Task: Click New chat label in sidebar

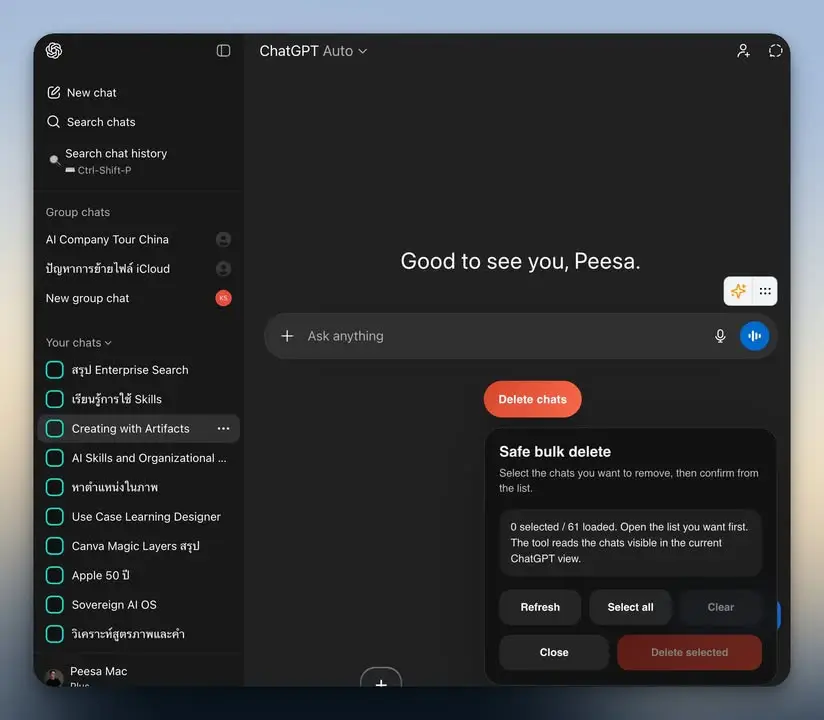Action: coord(91,92)
